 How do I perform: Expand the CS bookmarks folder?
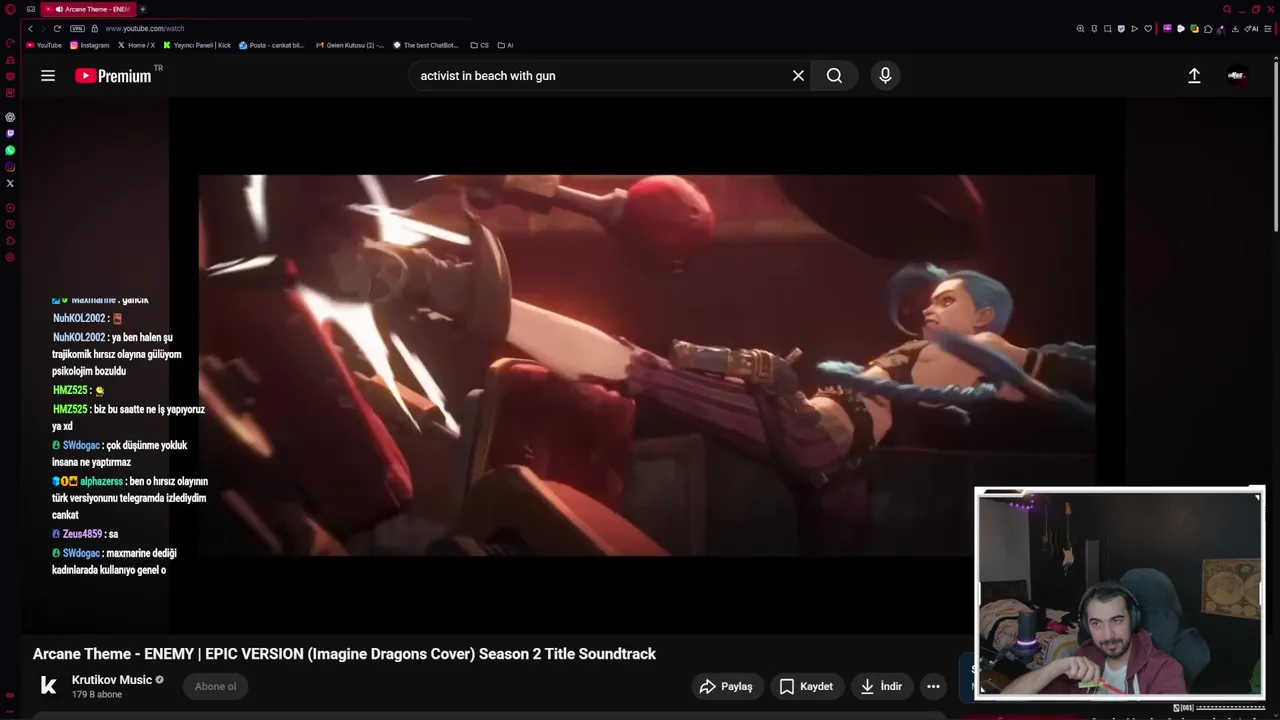click(x=480, y=45)
